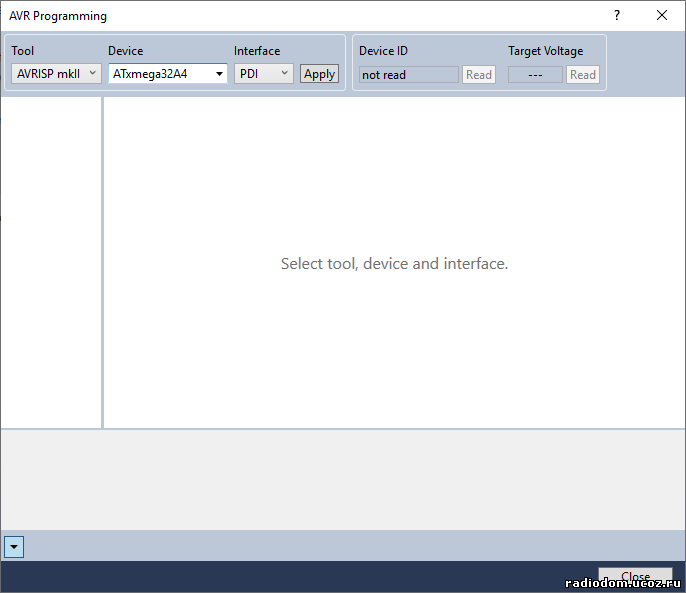Click the Target Voltage value field
The image size is (686, 593).
pos(535,74)
